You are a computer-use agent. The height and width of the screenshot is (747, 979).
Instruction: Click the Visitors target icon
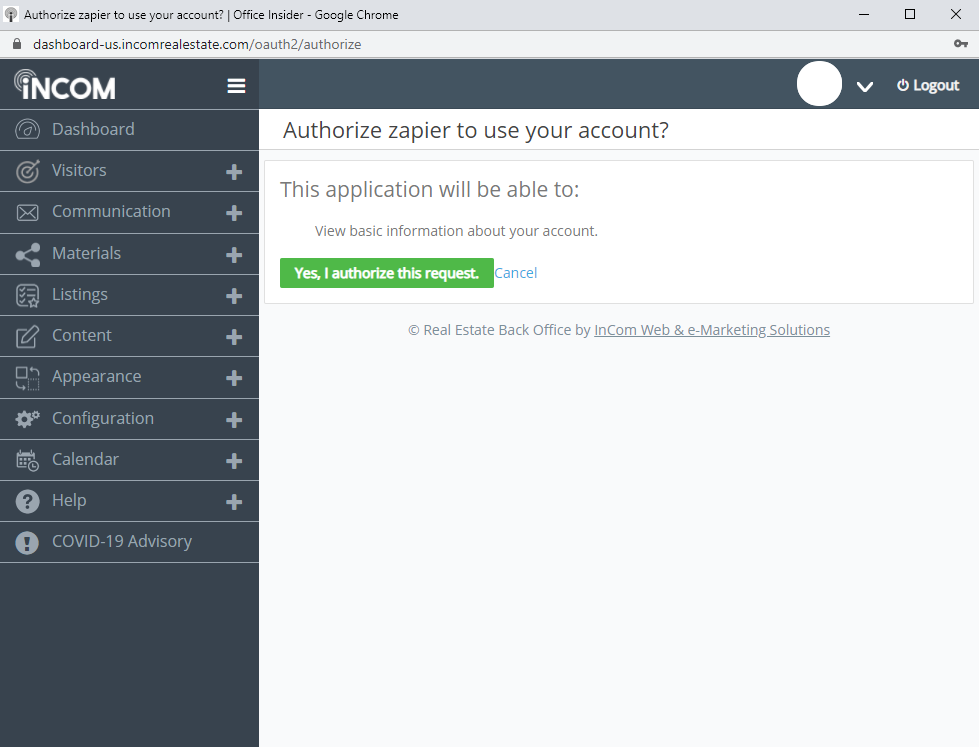point(27,171)
